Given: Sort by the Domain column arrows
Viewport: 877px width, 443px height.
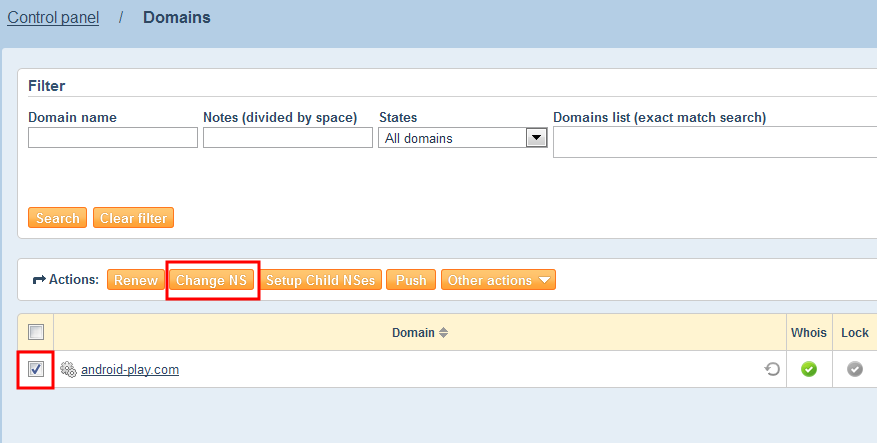Looking at the screenshot, I should 444,333.
